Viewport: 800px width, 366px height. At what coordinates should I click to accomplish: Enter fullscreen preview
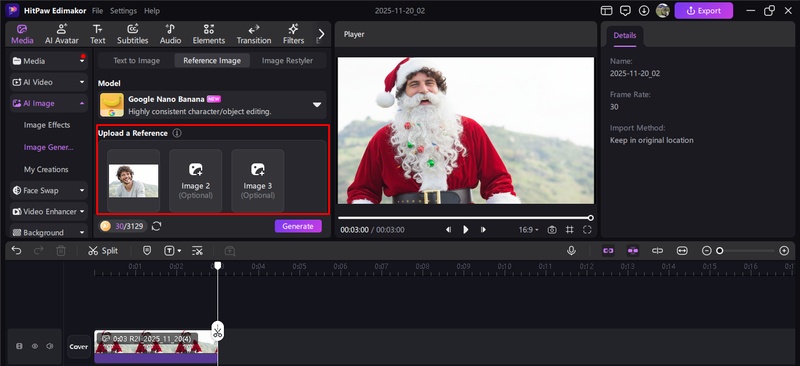tap(587, 230)
